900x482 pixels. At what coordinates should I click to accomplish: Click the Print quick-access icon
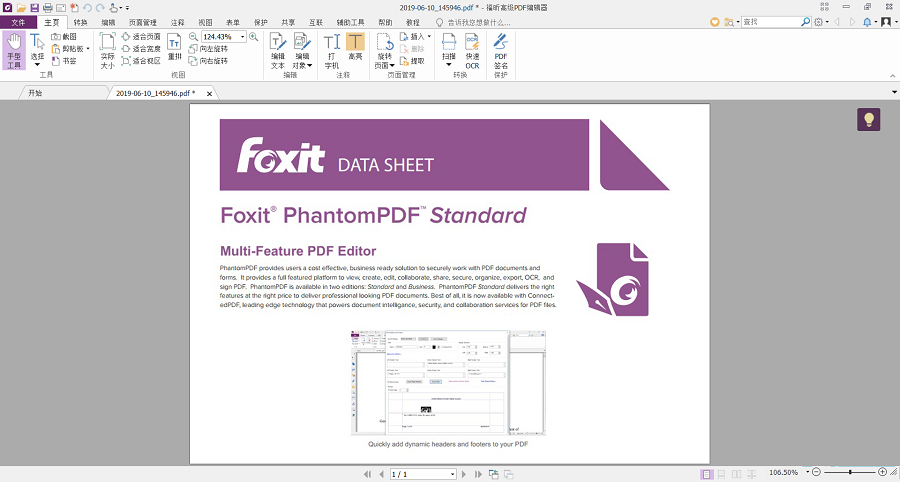[x=48, y=7]
